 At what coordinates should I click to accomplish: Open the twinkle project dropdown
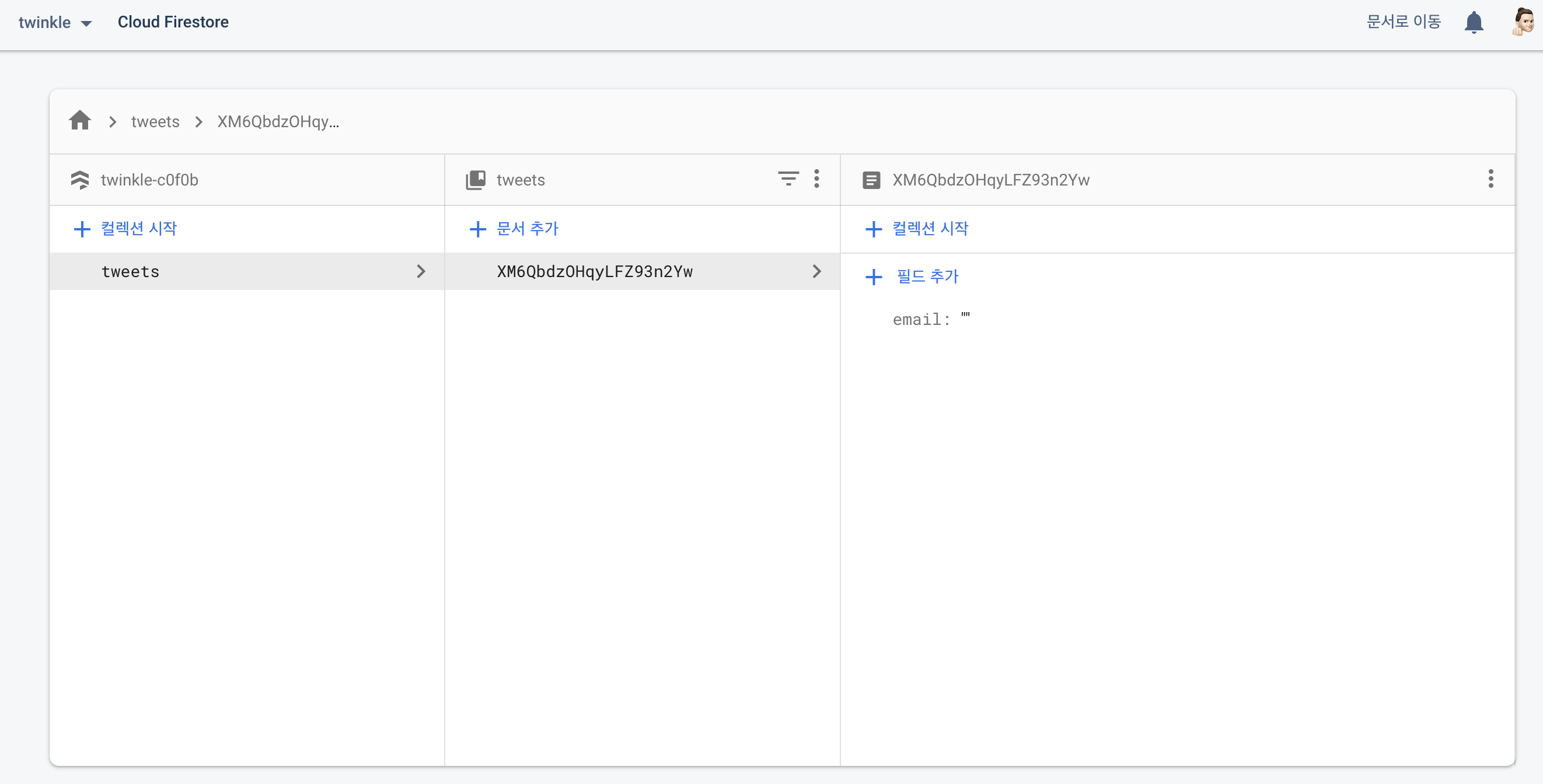click(x=55, y=23)
